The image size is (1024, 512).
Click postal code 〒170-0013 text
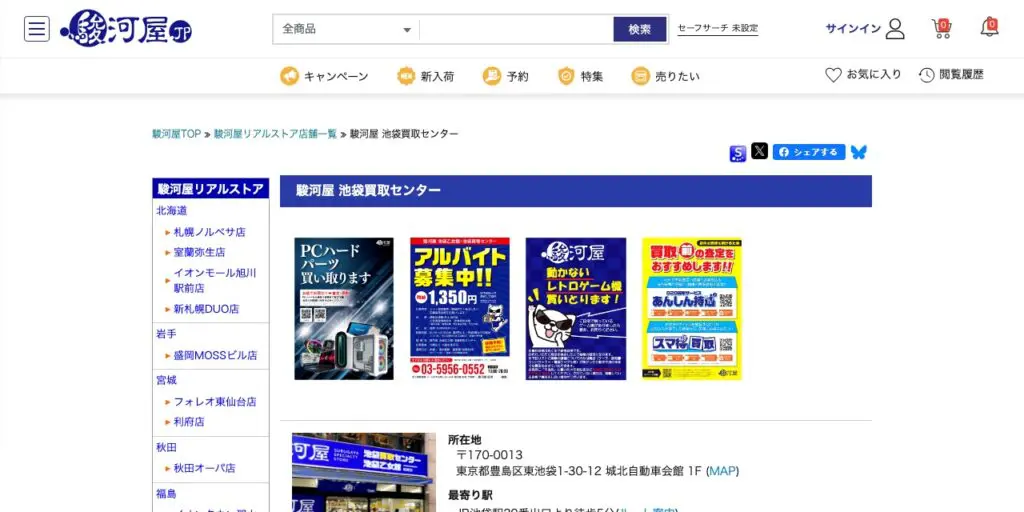point(489,455)
